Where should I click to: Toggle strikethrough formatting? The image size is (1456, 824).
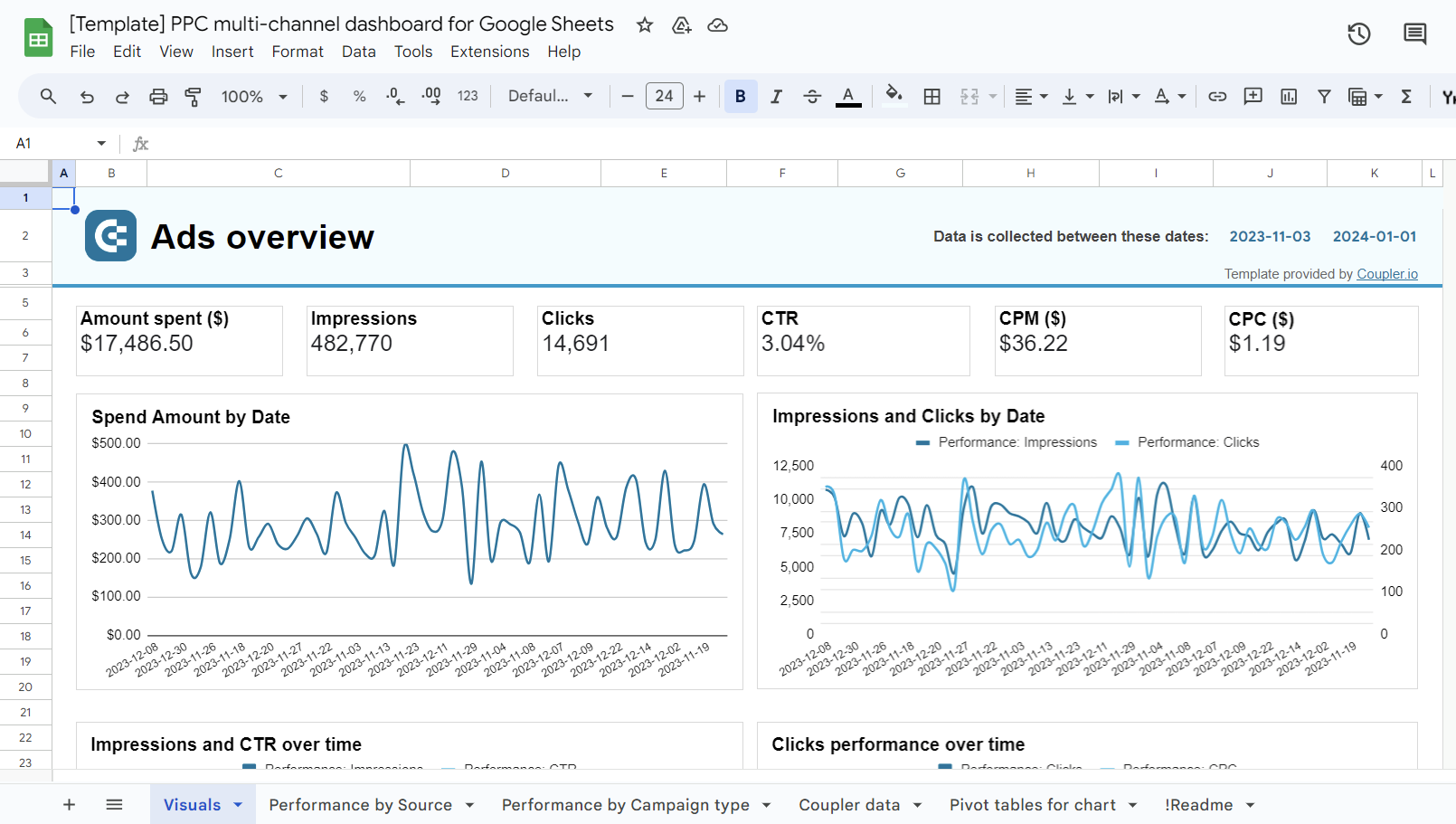(811, 97)
